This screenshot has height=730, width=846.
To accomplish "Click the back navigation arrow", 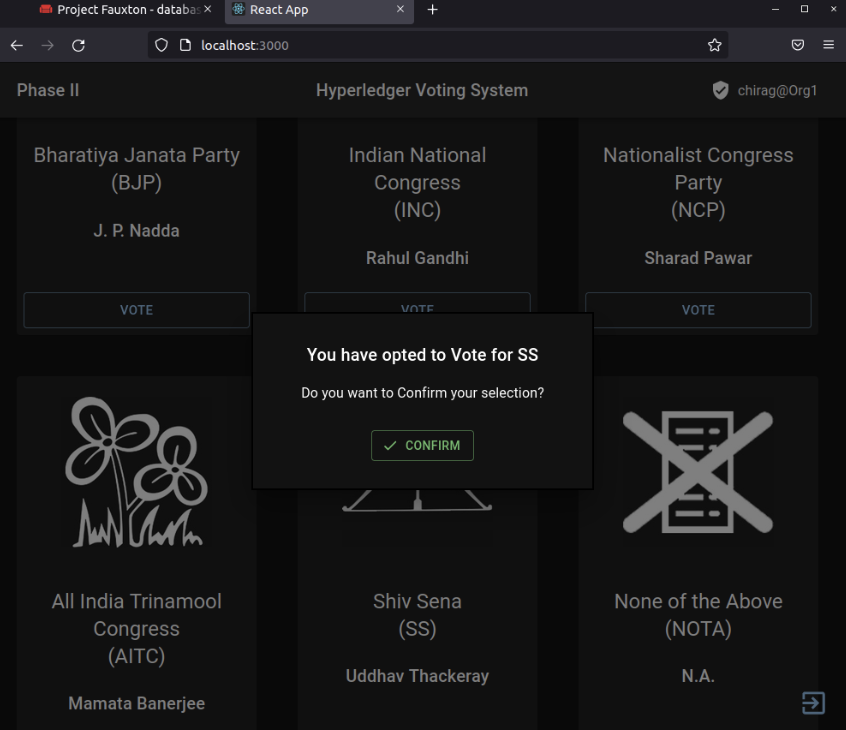I will [x=16, y=45].
